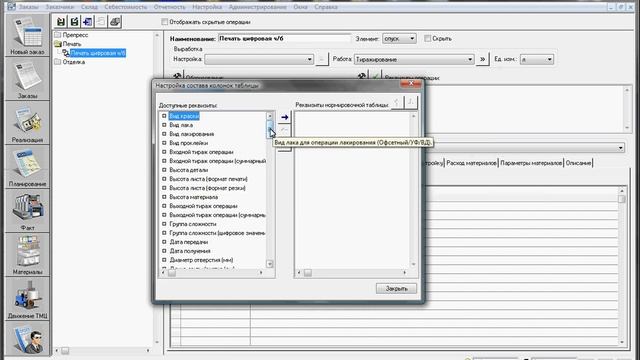Switch to the Описание tab
The width and height of the screenshot is (640, 360).
[578, 163]
